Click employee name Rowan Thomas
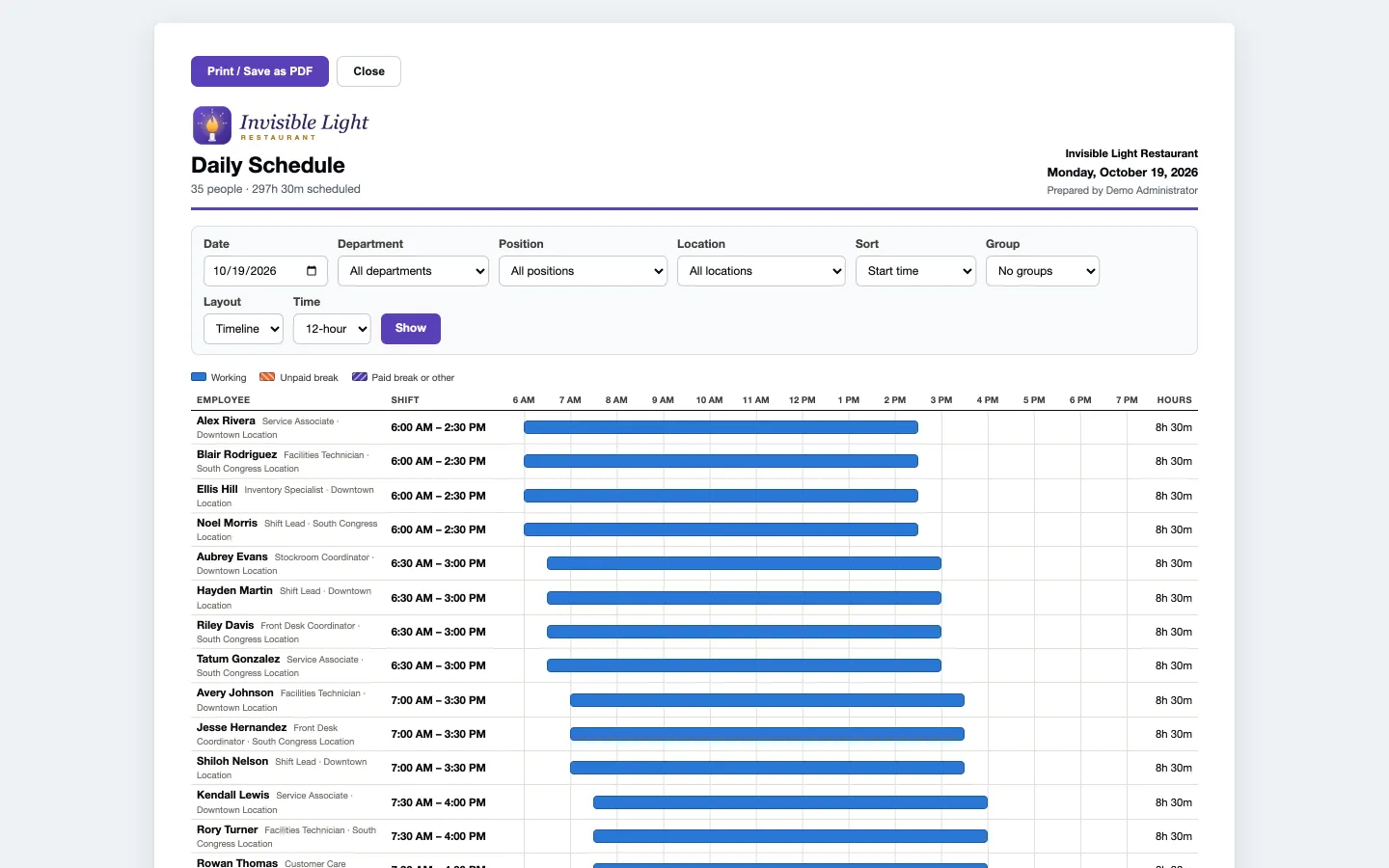The height and width of the screenshot is (868, 1389). pyautogui.click(x=237, y=863)
